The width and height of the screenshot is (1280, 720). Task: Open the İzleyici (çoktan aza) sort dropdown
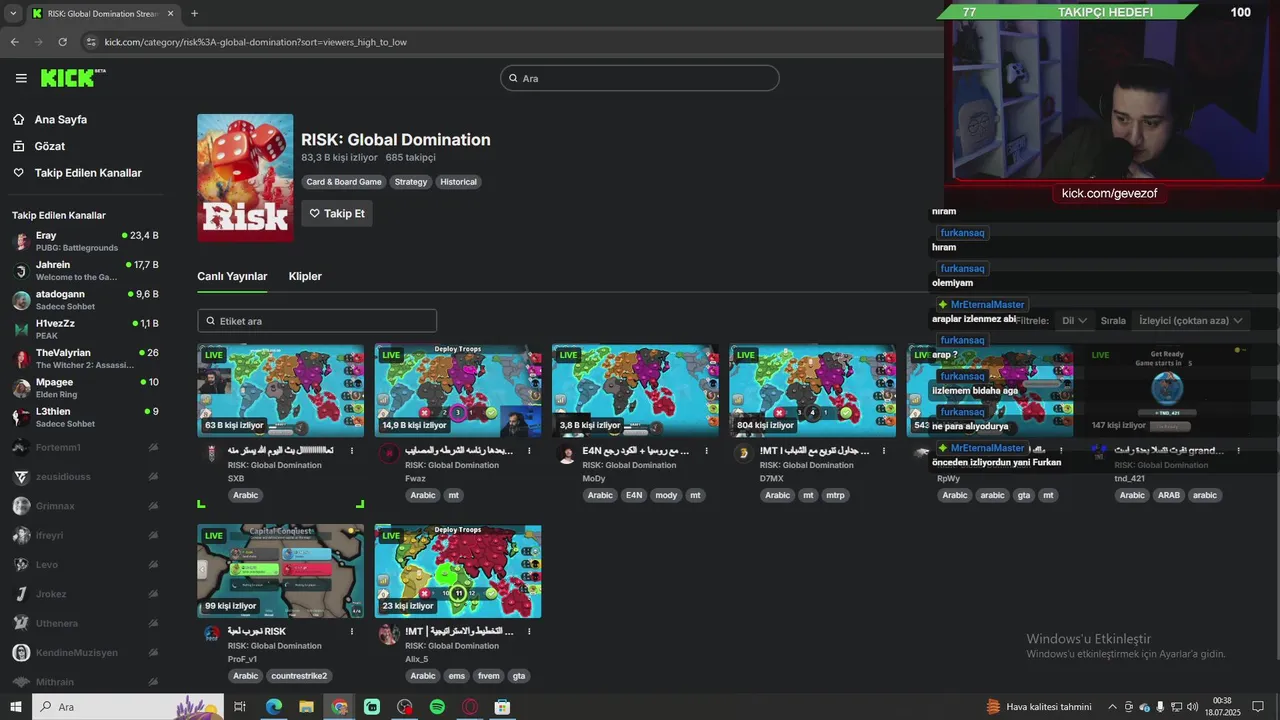pos(1190,321)
